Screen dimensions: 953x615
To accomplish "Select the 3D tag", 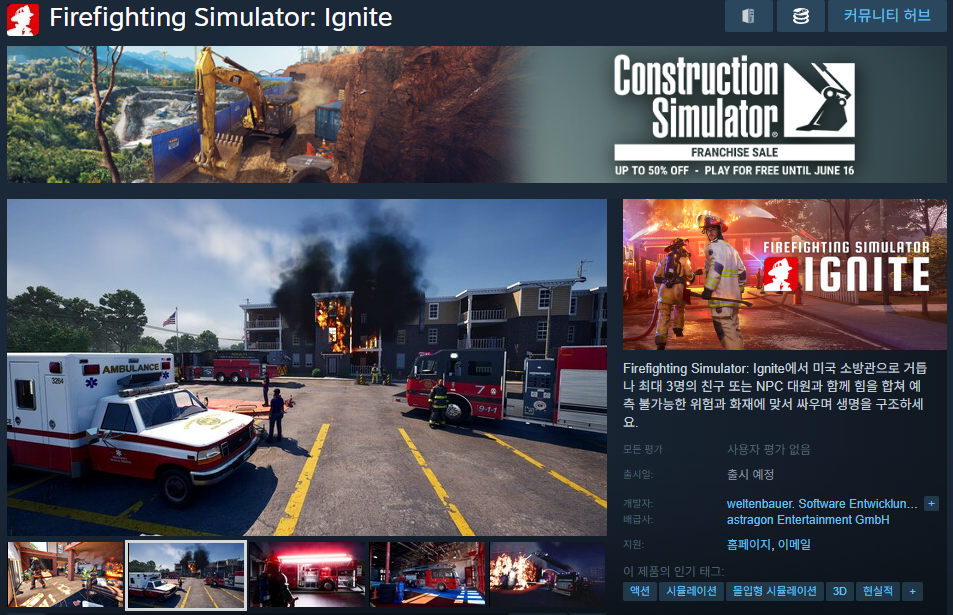I will click(839, 591).
